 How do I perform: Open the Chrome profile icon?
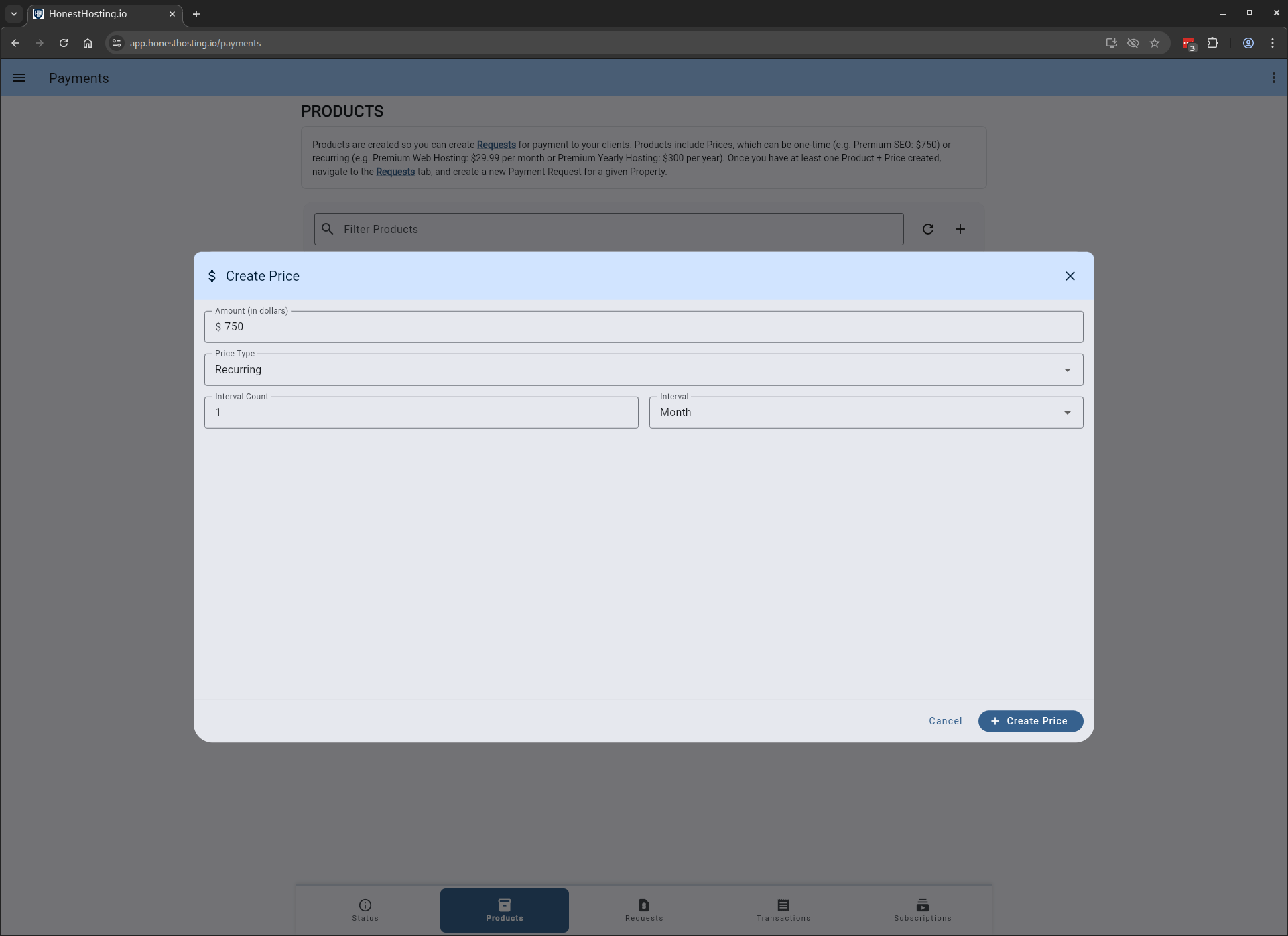[1248, 43]
